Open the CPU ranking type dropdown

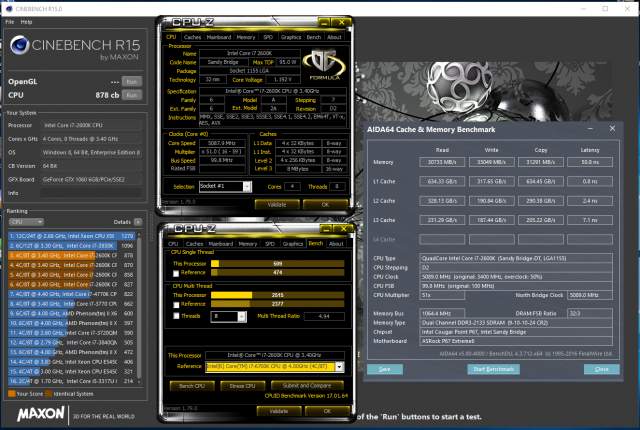pyautogui.click(x=26, y=222)
